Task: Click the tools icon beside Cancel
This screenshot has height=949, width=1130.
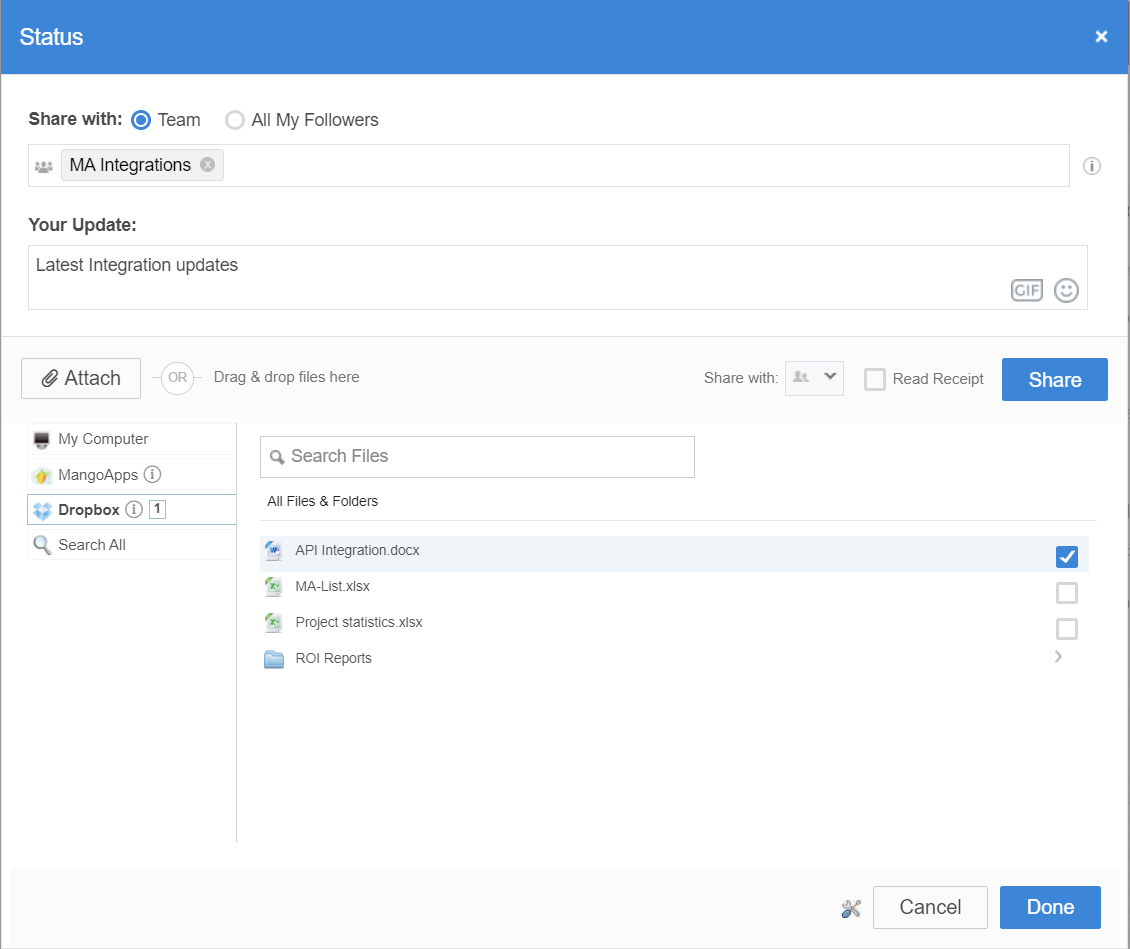Action: (851, 908)
